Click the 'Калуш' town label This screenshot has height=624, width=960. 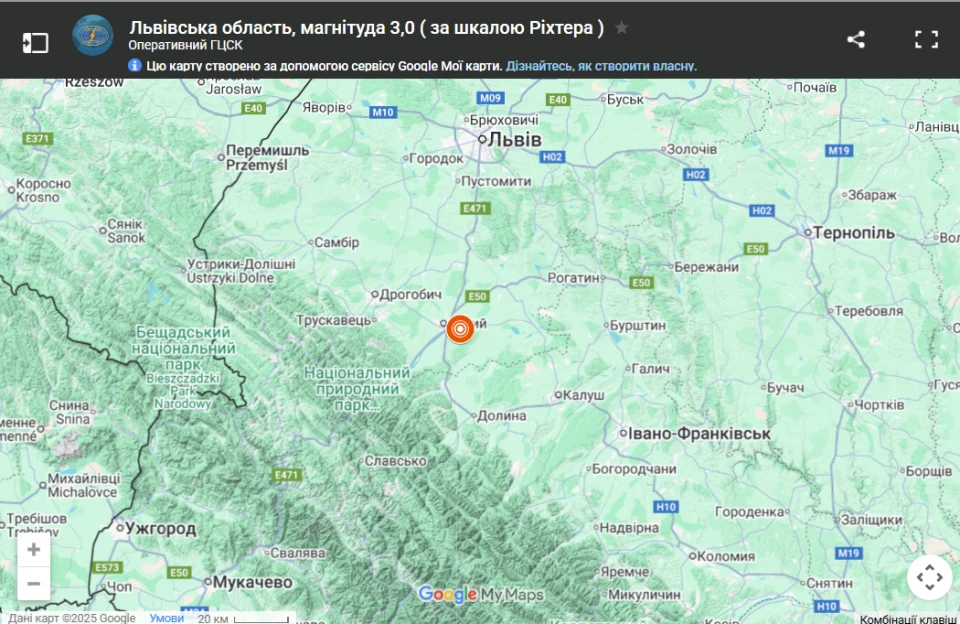583,395
